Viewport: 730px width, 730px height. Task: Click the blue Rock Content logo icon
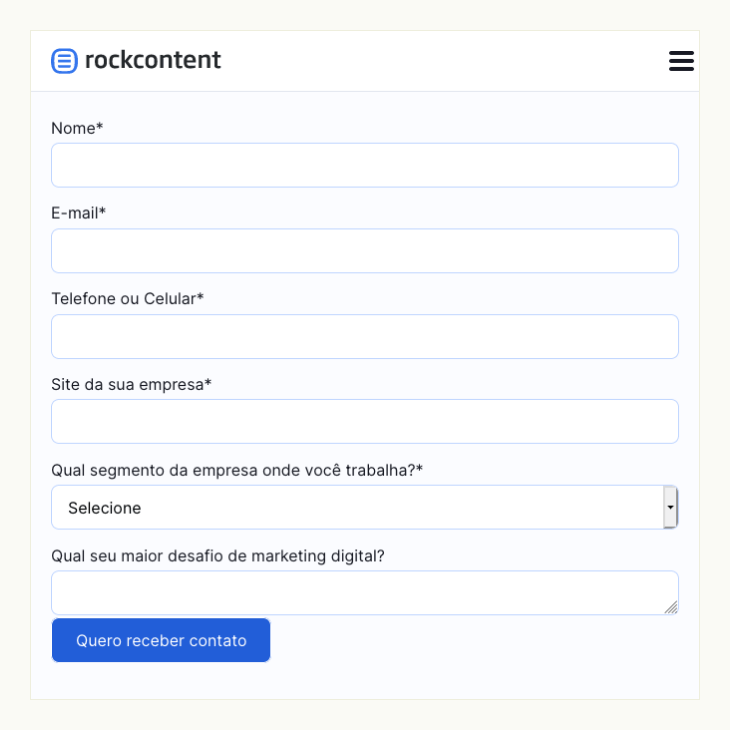pos(64,61)
